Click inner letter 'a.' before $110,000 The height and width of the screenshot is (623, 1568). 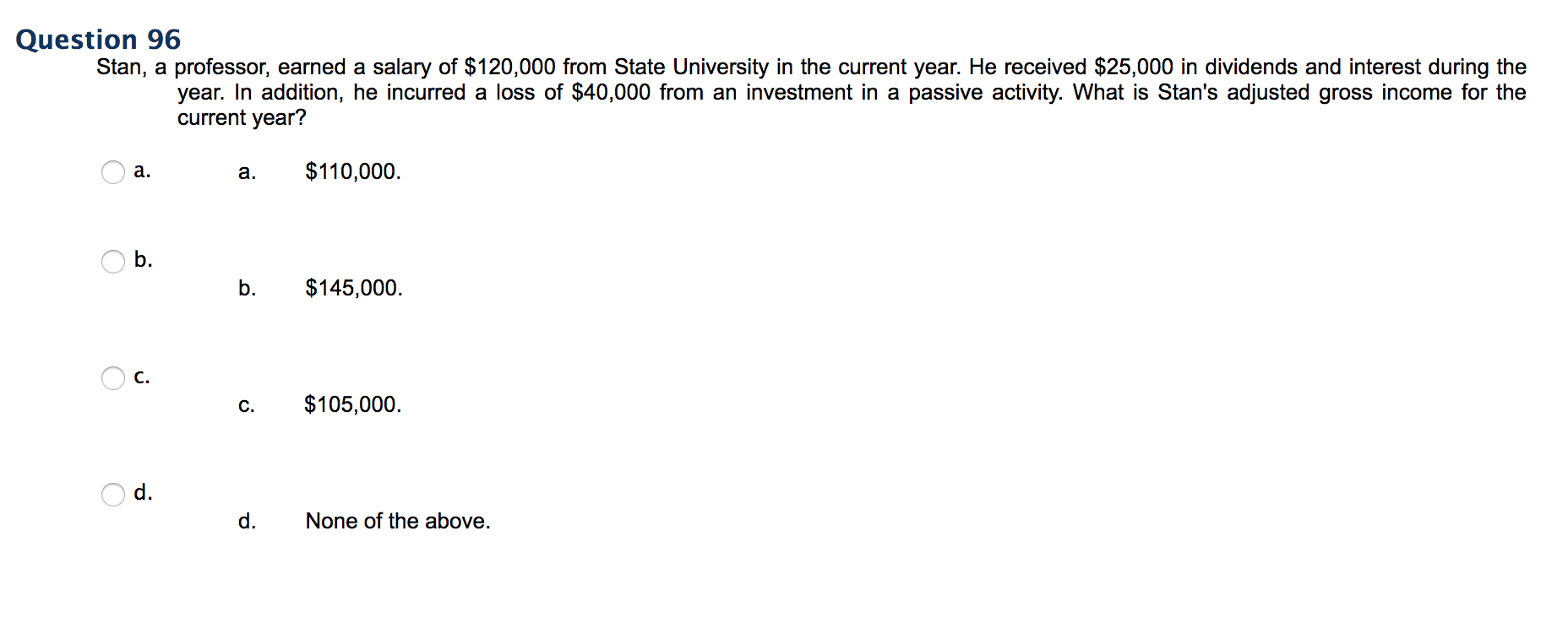(x=247, y=173)
